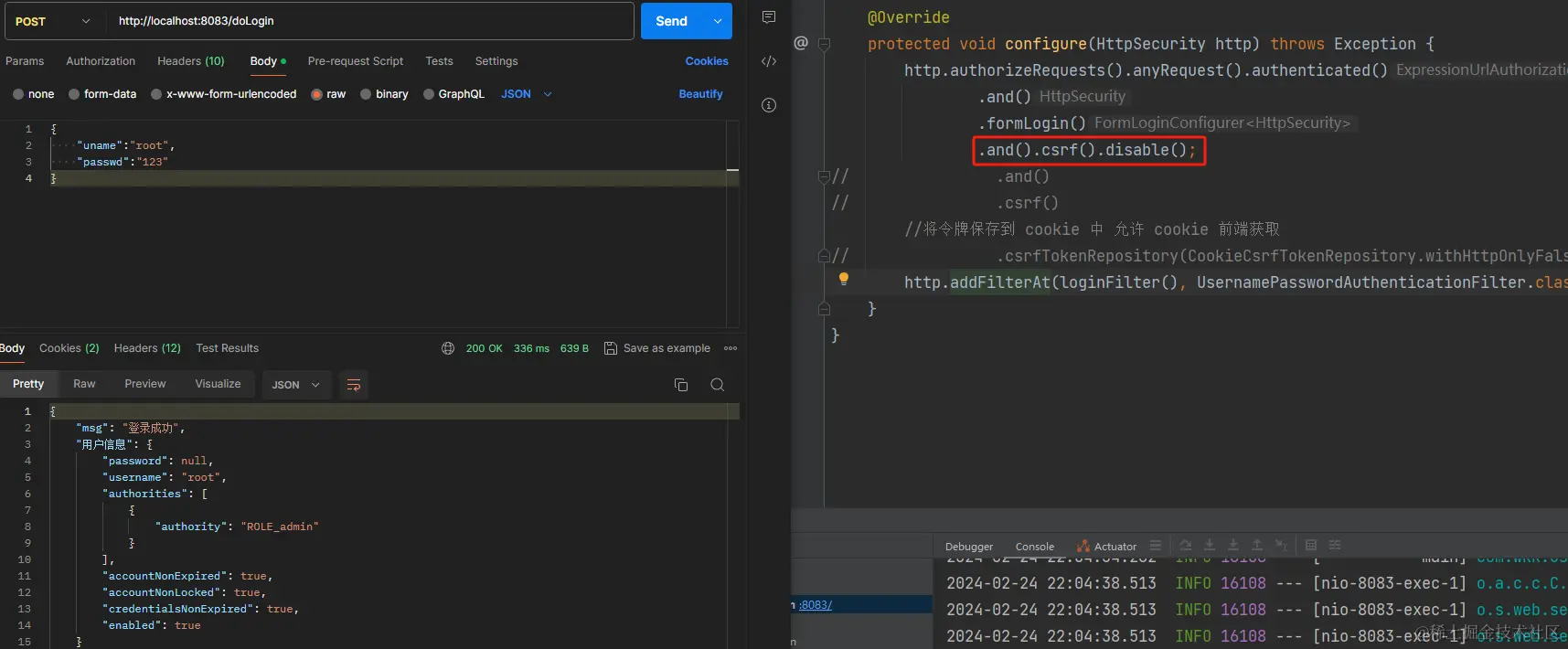The width and height of the screenshot is (1568, 649).
Task: Click Beautify to format the body
Action: pyautogui.click(x=700, y=94)
